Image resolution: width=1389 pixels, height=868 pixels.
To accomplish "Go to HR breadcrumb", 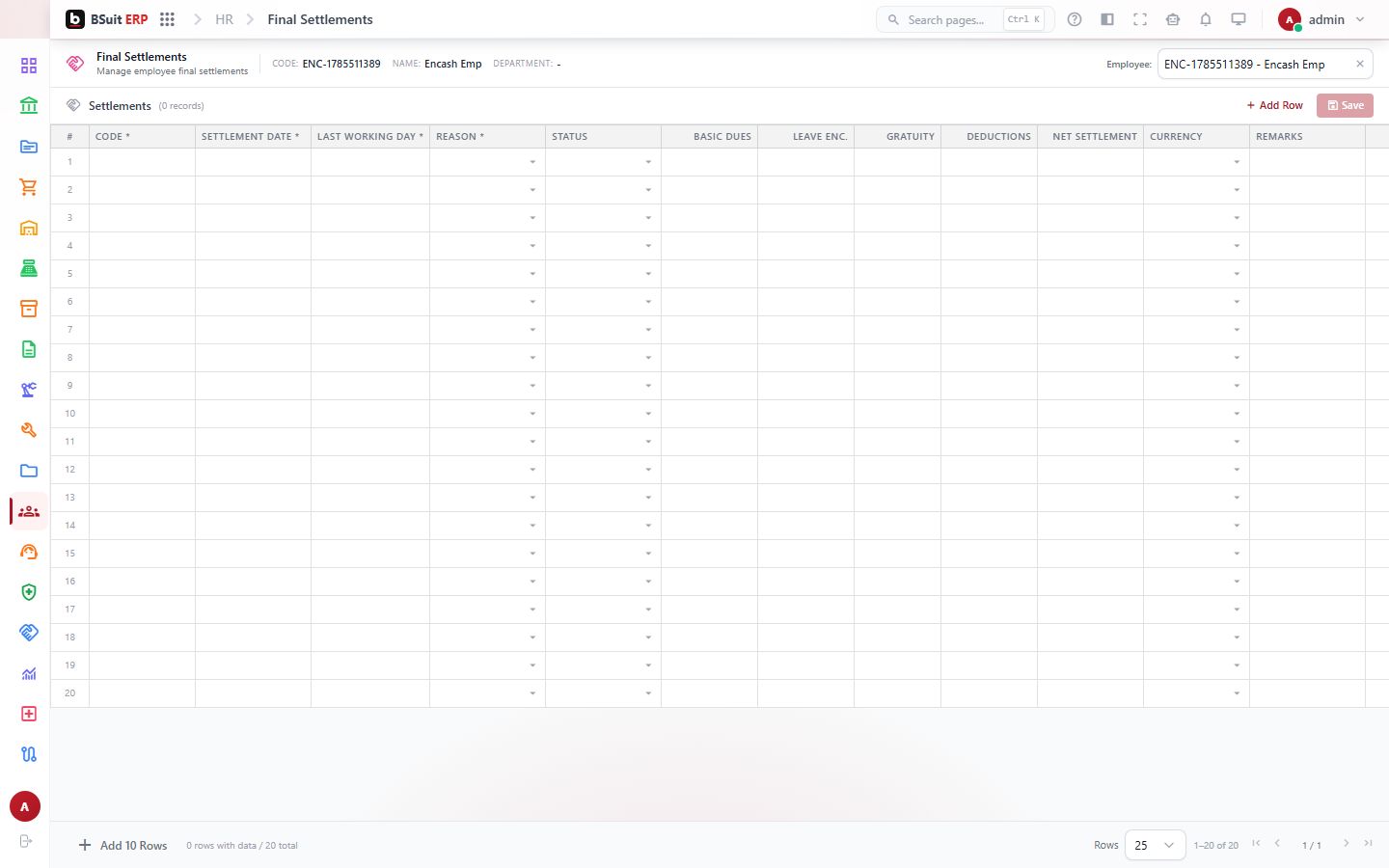I will coord(225,19).
